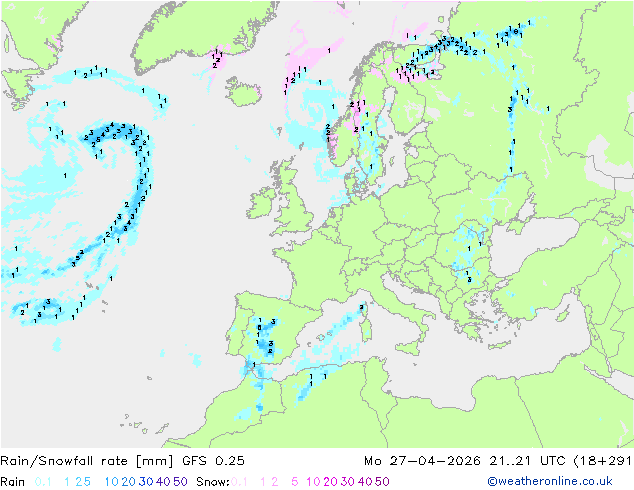The height and width of the screenshot is (490, 634).
Task: Pick the Snow 5 legend color value
Action: (x=295, y=482)
